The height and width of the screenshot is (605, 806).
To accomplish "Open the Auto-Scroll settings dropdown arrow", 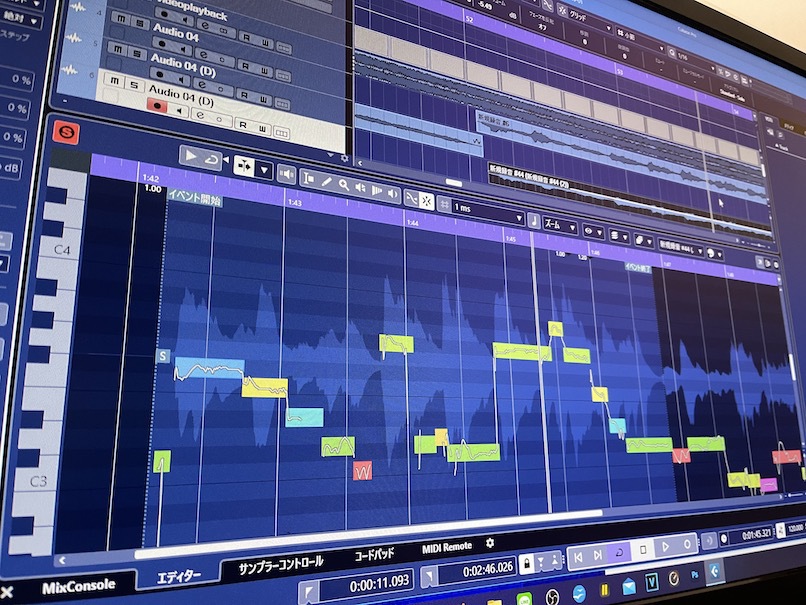I will pos(264,170).
